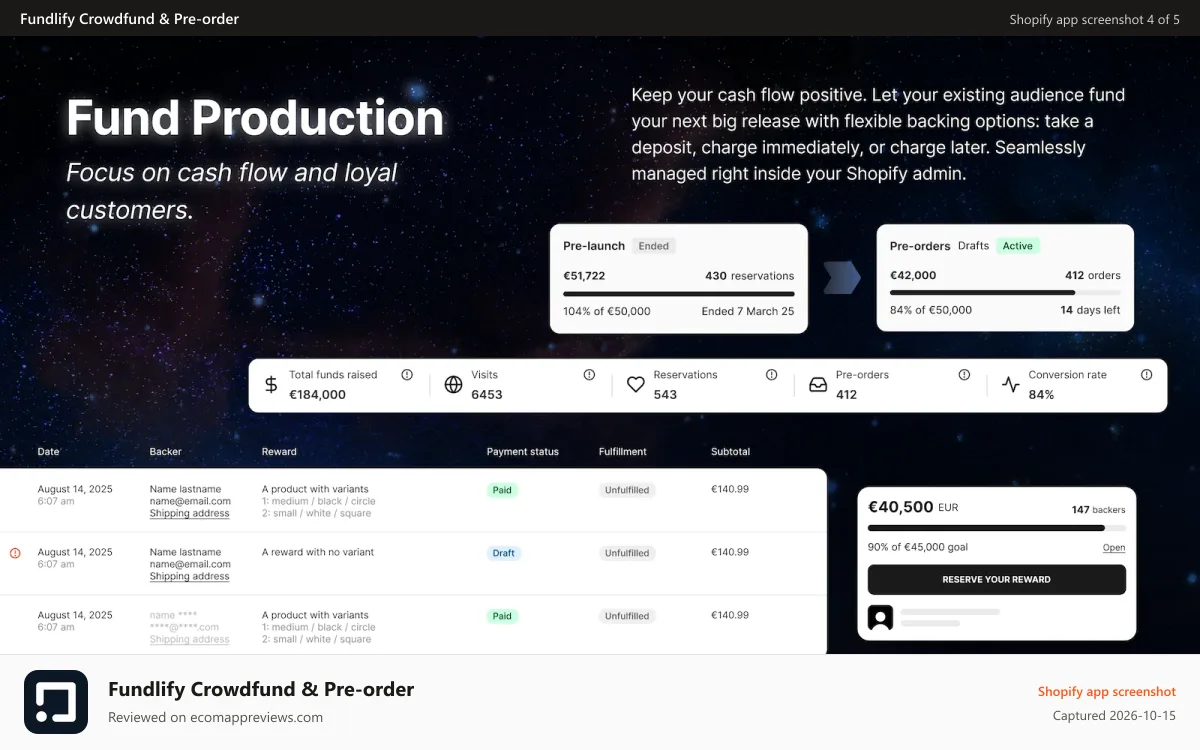Click the Pre-launch card title
The height and width of the screenshot is (750, 1200).
pyautogui.click(x=594, y=246)
